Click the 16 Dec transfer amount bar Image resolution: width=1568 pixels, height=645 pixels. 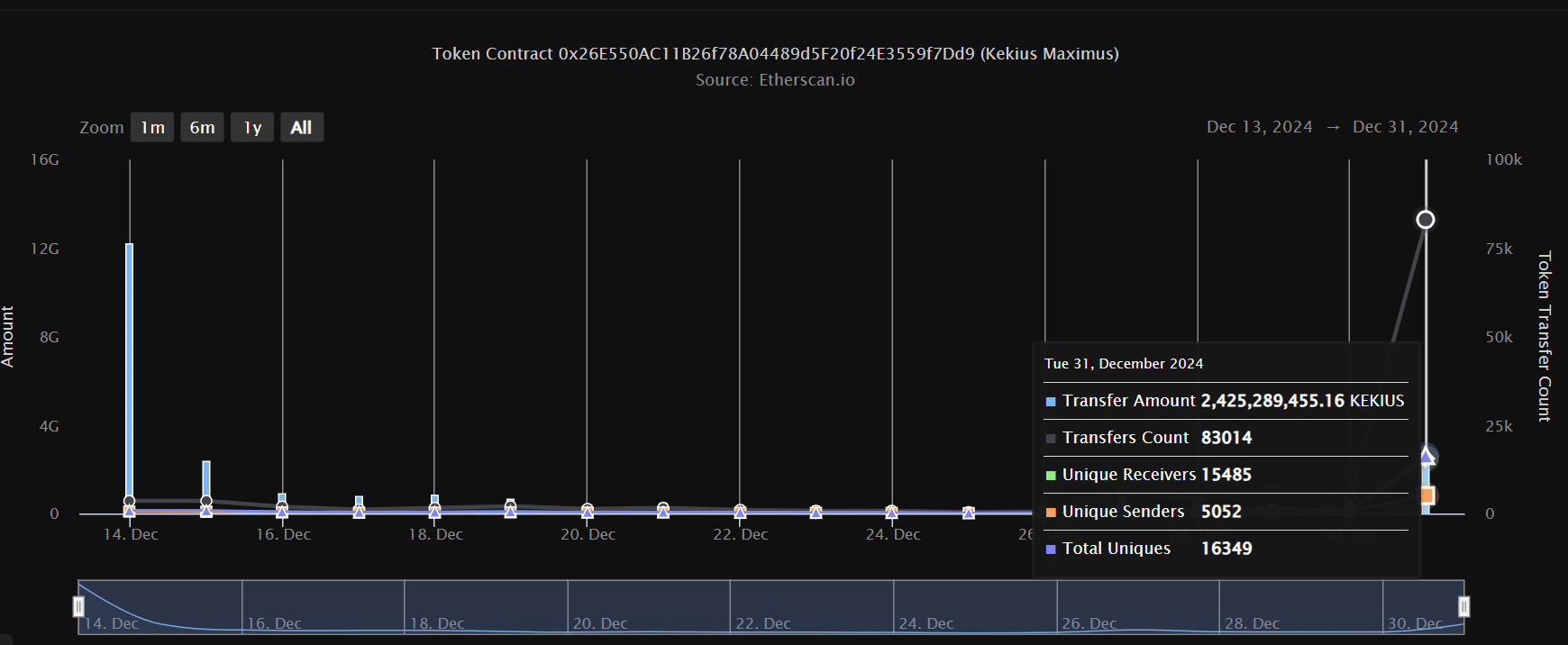(282, 504)
